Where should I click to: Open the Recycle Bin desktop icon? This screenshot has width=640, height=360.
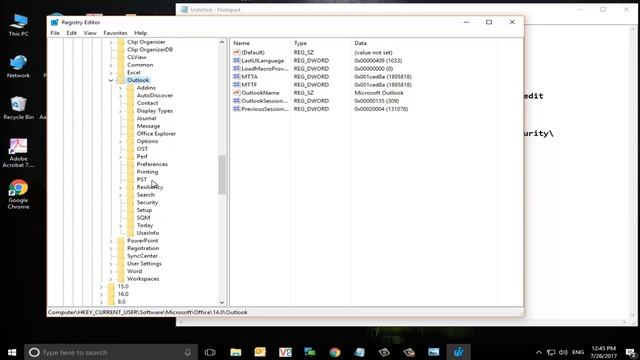[x=18, y=108]
